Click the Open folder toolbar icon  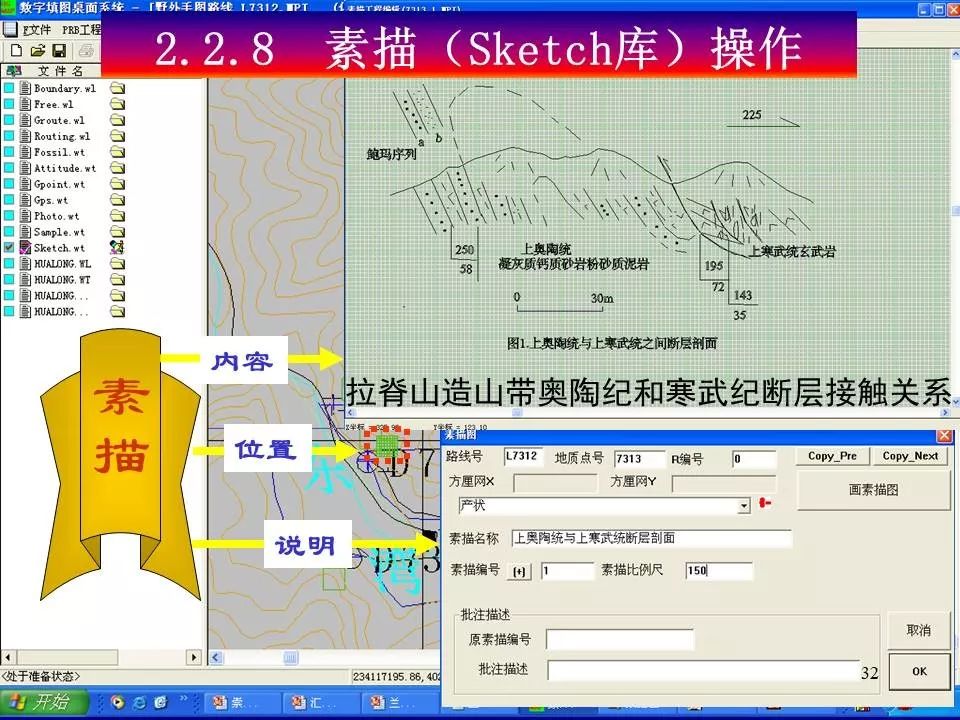tap(38, 51)
